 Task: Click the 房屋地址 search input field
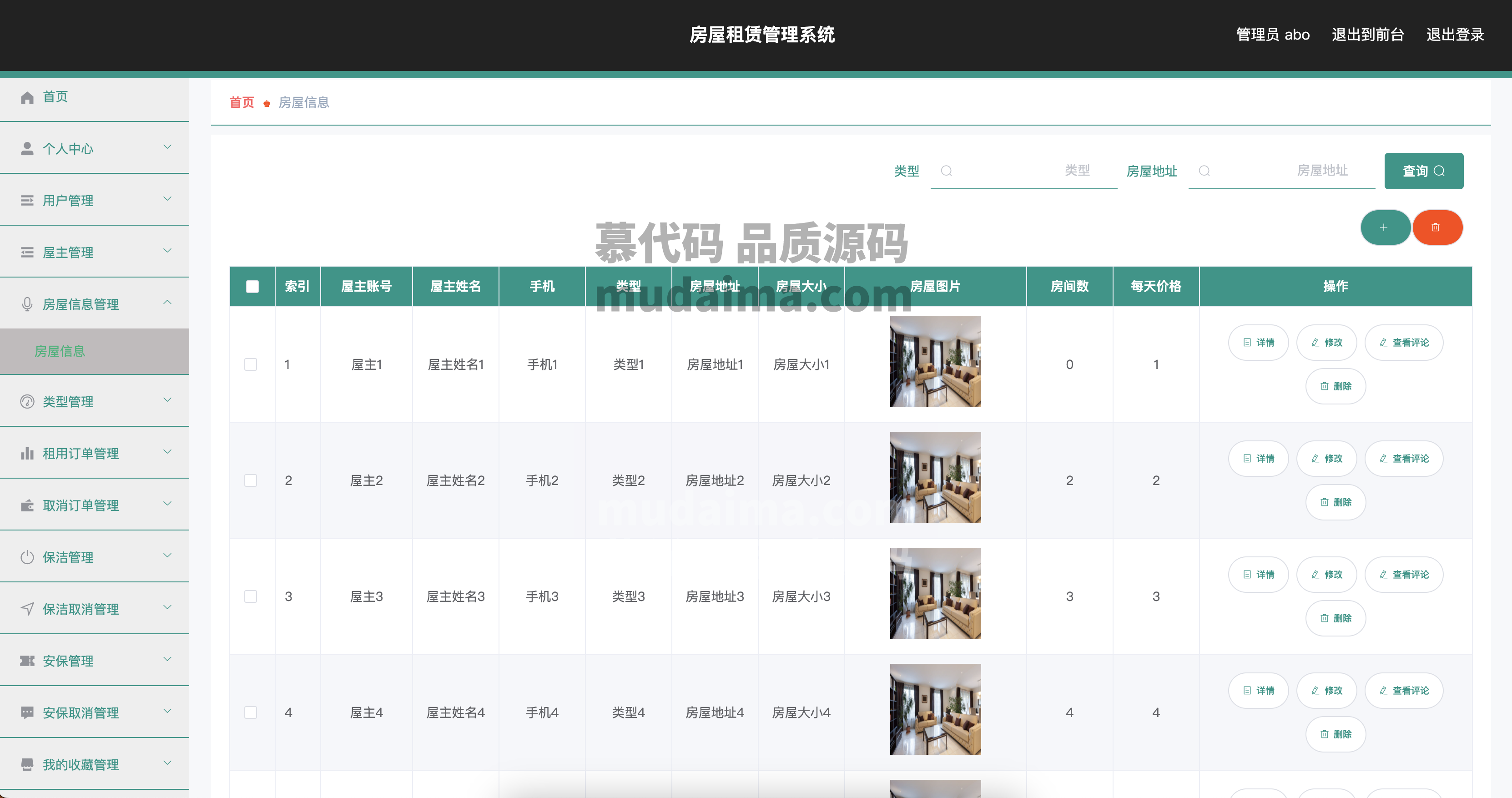(1282, 171)
